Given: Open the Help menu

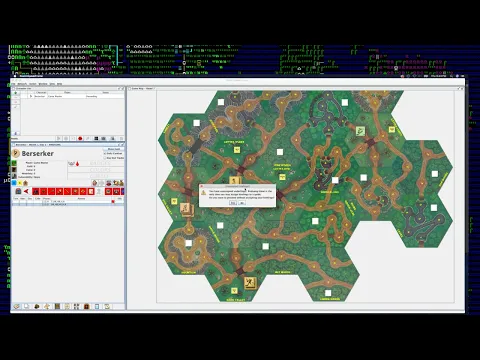Looking at the screenshot, I should click(59, 84).
